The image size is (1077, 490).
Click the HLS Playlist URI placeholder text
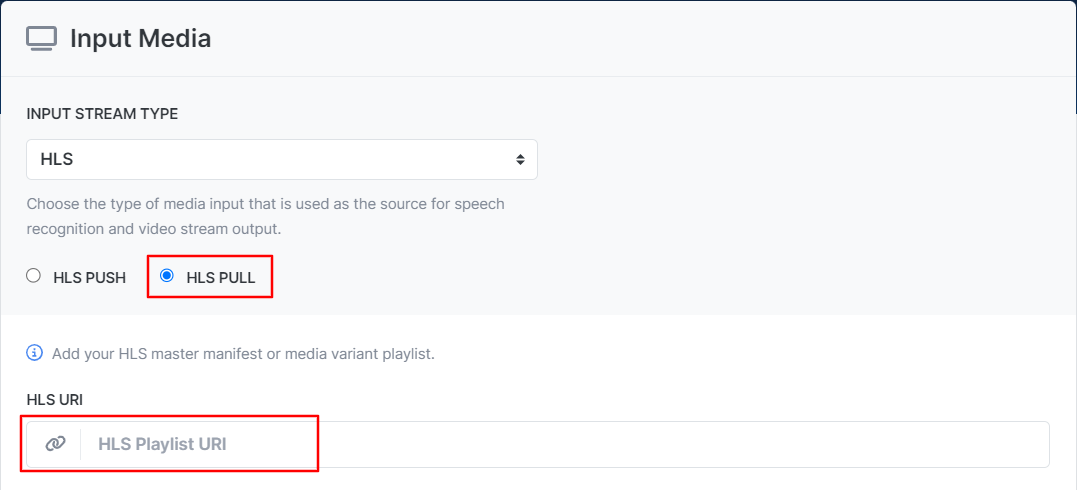point(162,444)
